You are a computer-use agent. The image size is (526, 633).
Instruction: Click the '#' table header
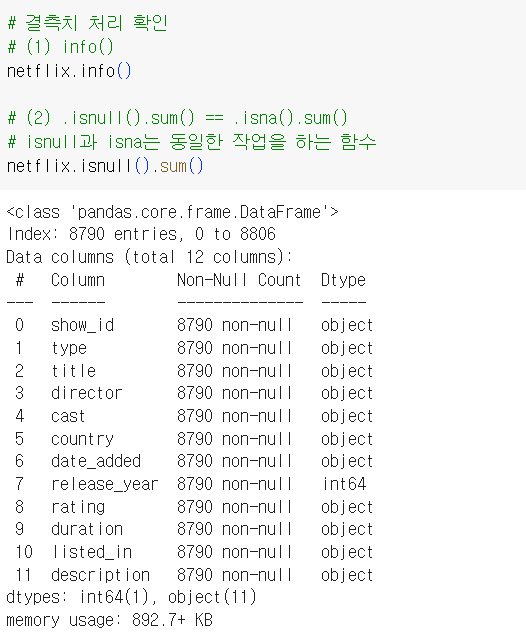20,280
